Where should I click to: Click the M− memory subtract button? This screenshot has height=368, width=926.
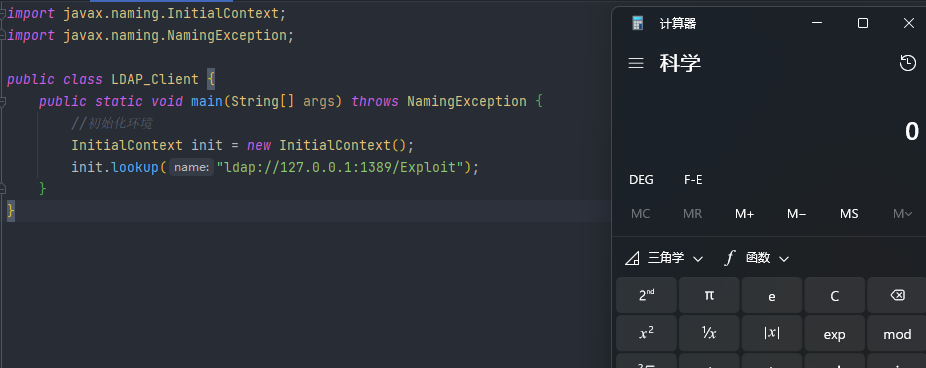point(797,214)
